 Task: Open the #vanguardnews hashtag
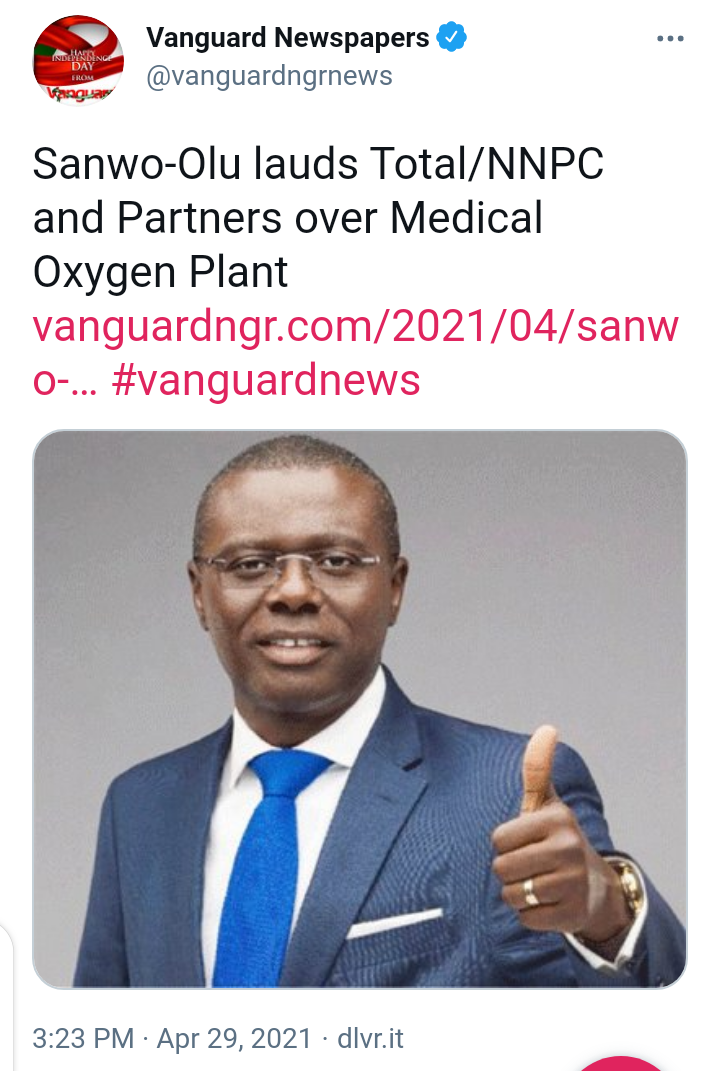coord(266,380)
